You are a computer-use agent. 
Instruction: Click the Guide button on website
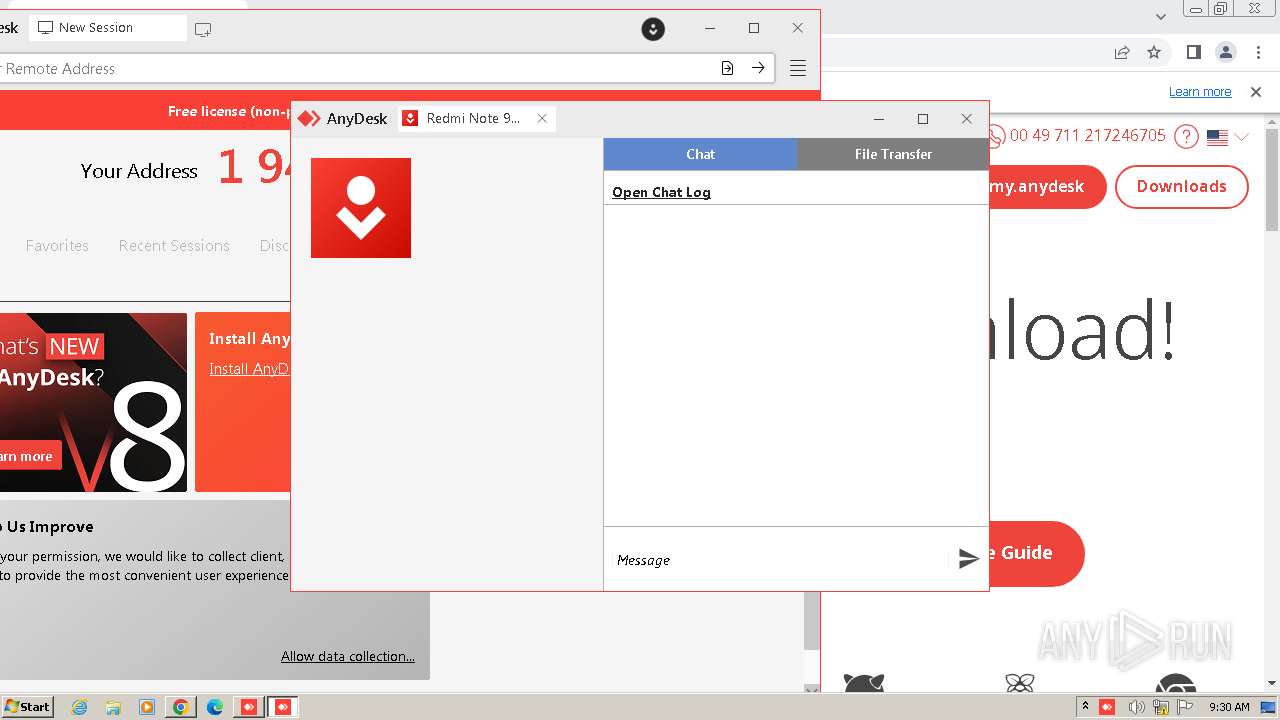[x=1036, y=553]
